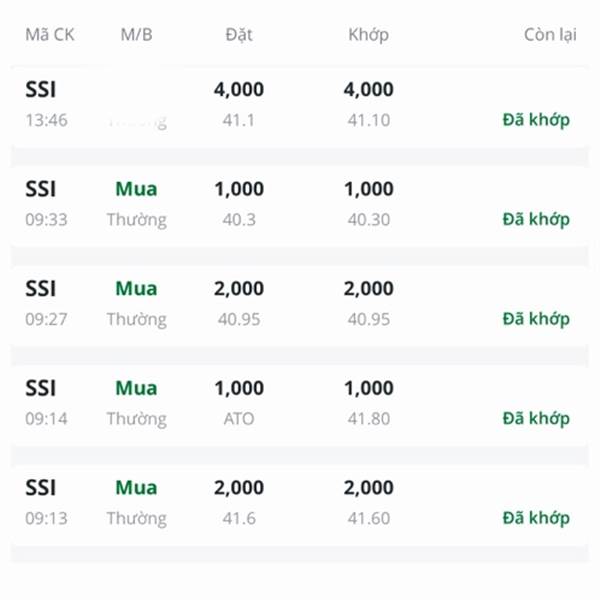Open the SSI order placed at 09:13
The image size is (600, 600).
click(x=300, y=503)
